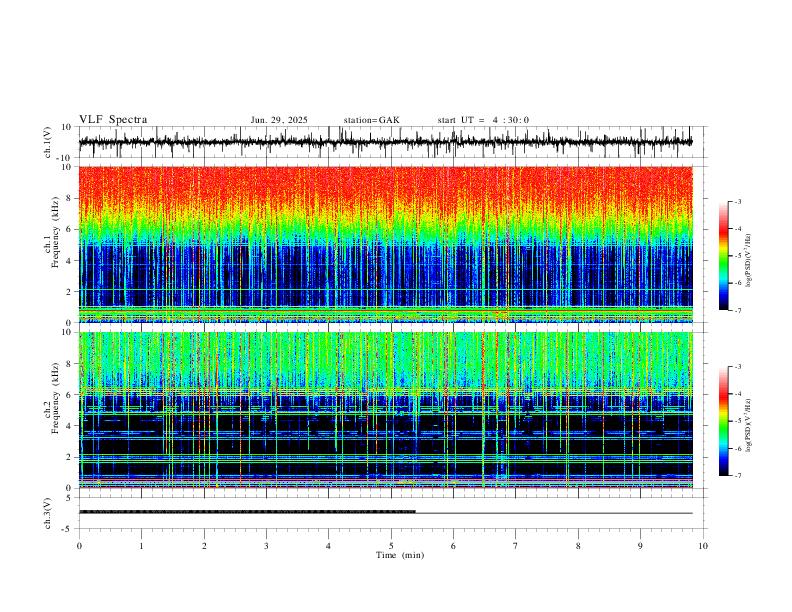This screenshot has height=612, width=792.
Task: Click the ch.1 color bar "log(PSD)(V²/Hz)" label
Action: point(749,261)
